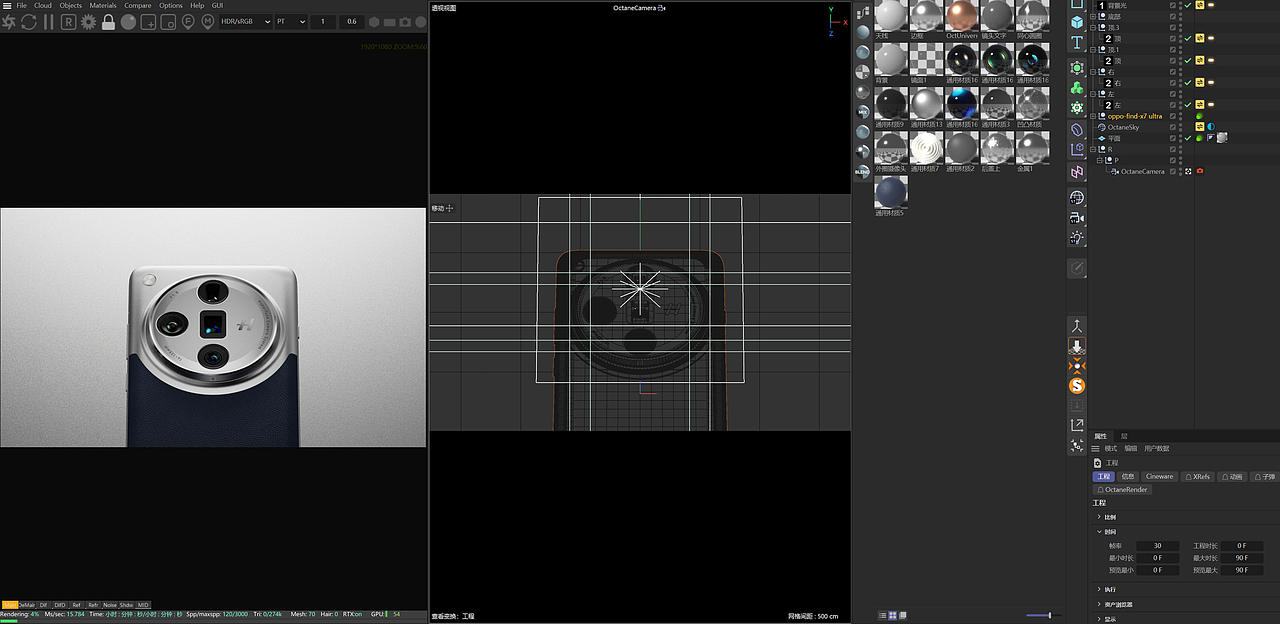Select the OctUniverse copper material

[961, 15]
